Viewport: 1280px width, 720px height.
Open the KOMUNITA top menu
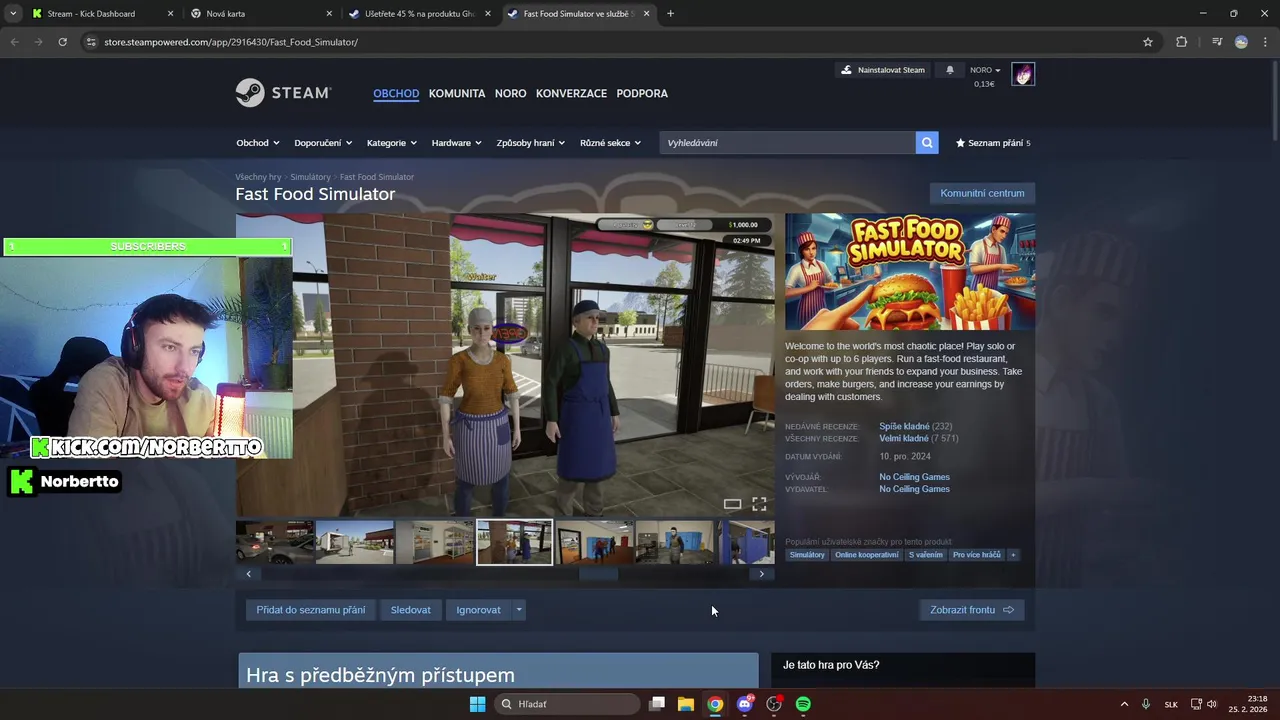pos(457,94)
